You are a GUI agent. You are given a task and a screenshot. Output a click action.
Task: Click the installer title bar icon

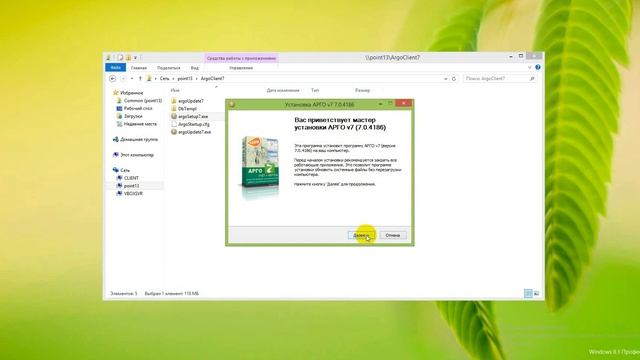click(232, 104)
